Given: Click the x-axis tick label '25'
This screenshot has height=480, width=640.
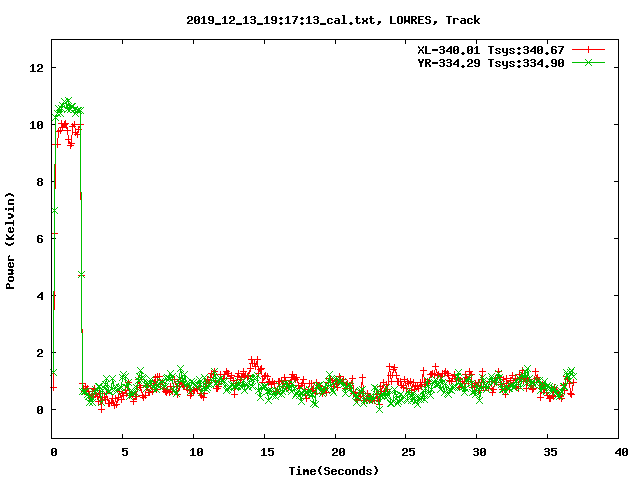Looking at the screenshot, I should coord(408,452).
